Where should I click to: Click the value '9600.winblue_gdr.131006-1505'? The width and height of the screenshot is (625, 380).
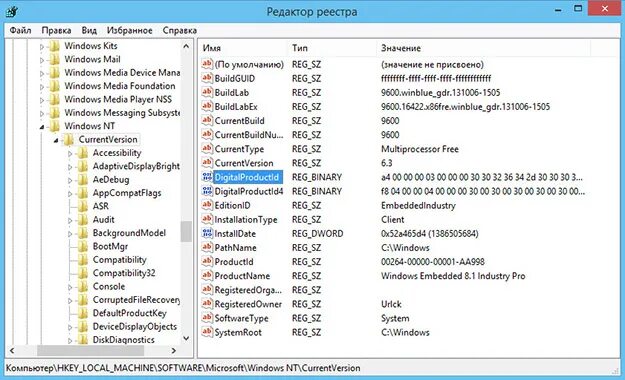440,93
